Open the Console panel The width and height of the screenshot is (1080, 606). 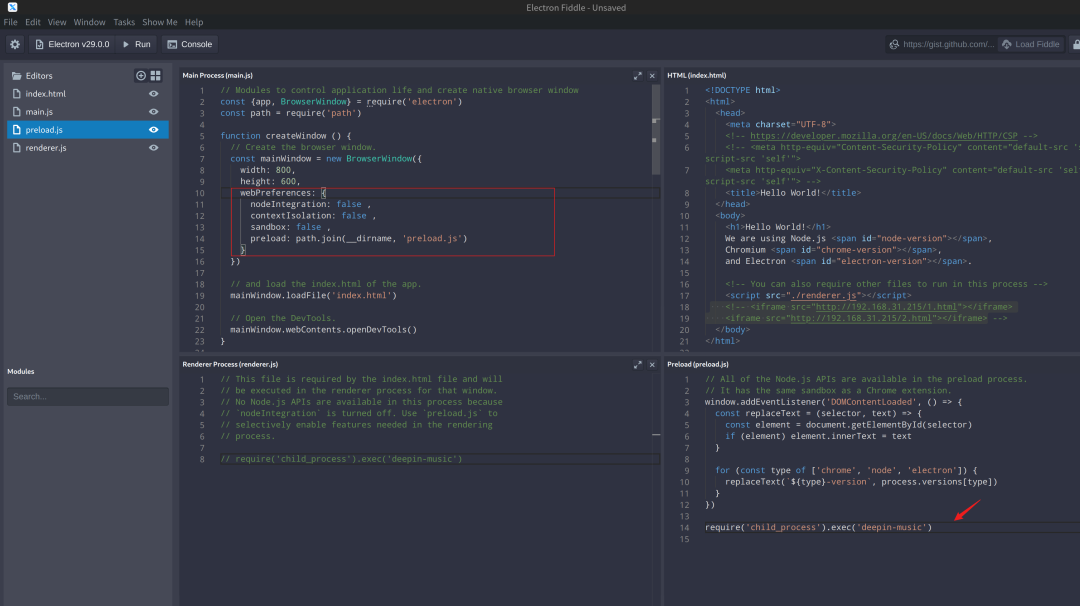point(189,44)
